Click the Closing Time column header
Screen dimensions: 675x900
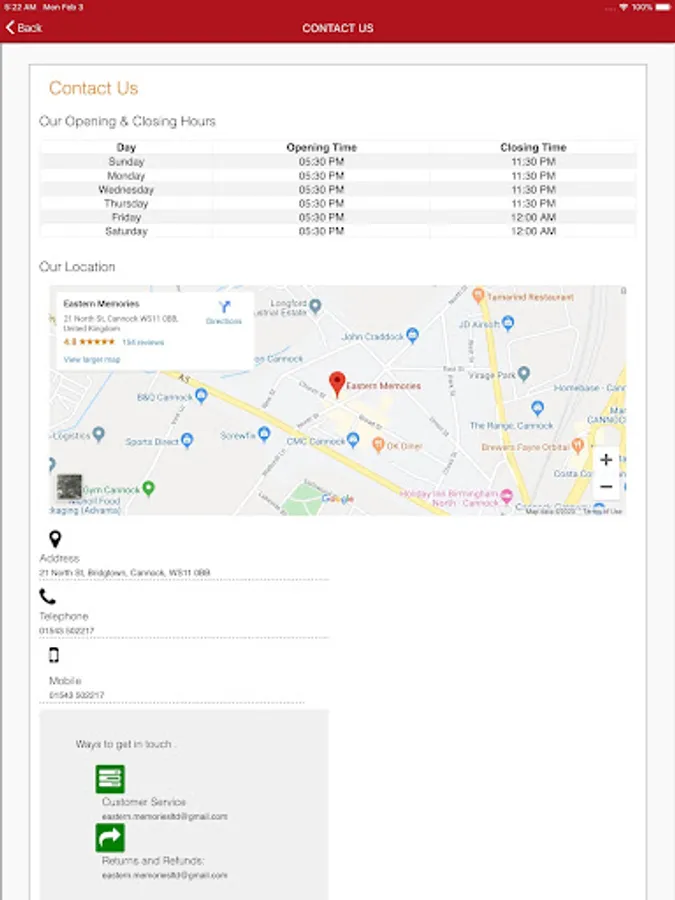(533, 148)
